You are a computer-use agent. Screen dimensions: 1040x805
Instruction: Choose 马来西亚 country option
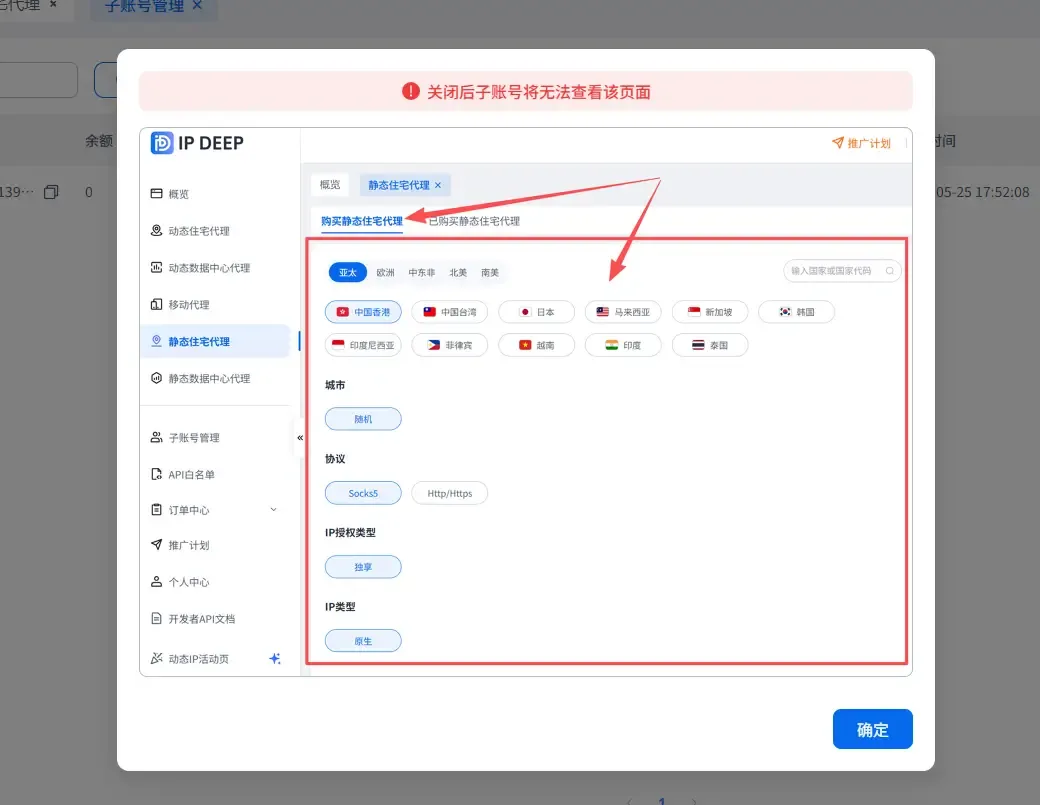tap(623, 312)
